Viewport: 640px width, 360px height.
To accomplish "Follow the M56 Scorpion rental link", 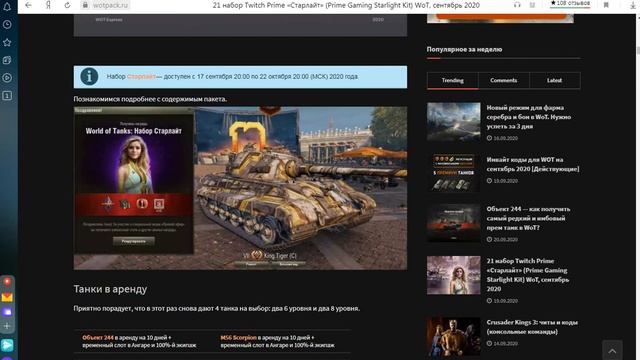I will (238, 338).
